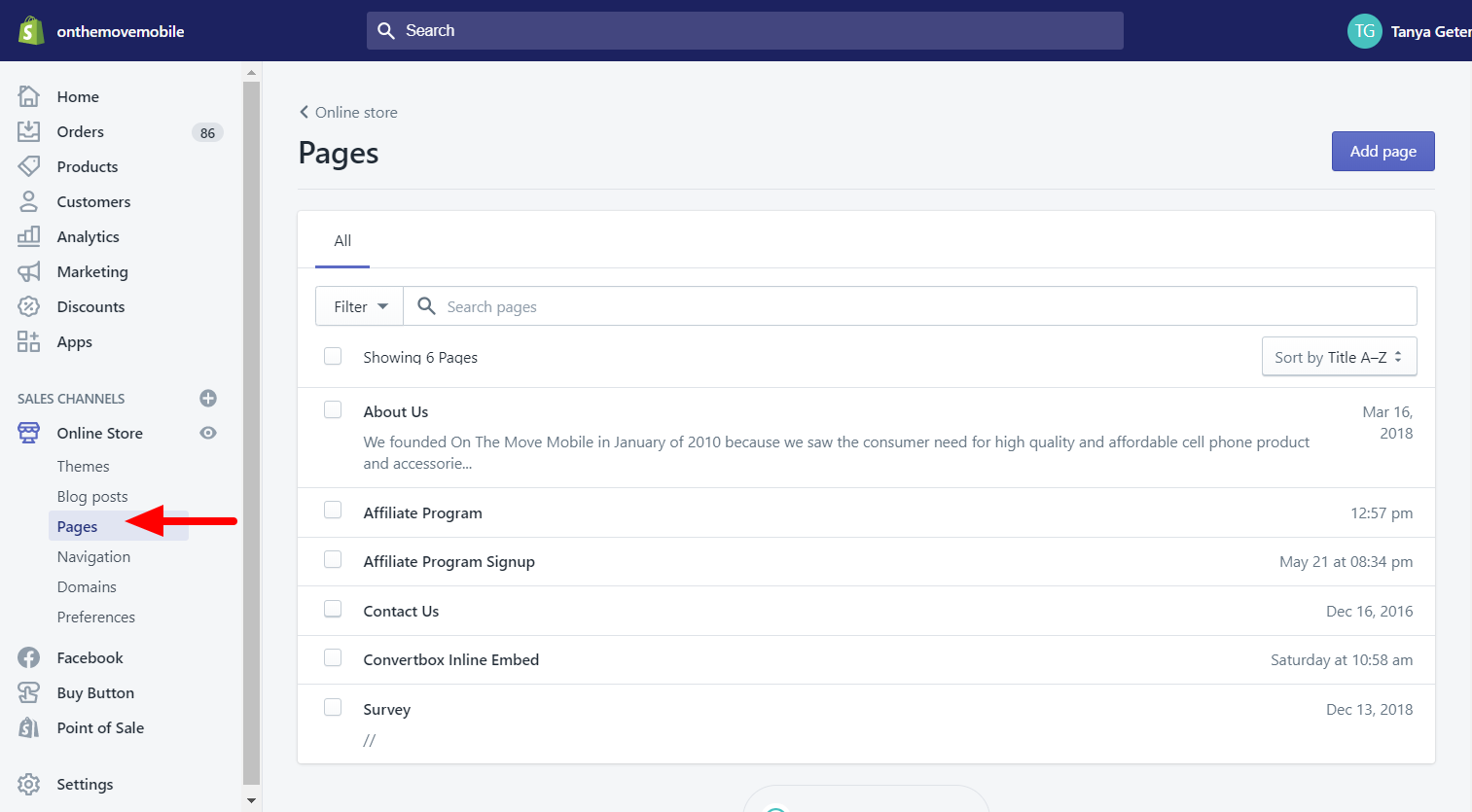1472x812 pixels.
Task: Click the Showing 6 Pages text
Action: [x=420, y=357]
